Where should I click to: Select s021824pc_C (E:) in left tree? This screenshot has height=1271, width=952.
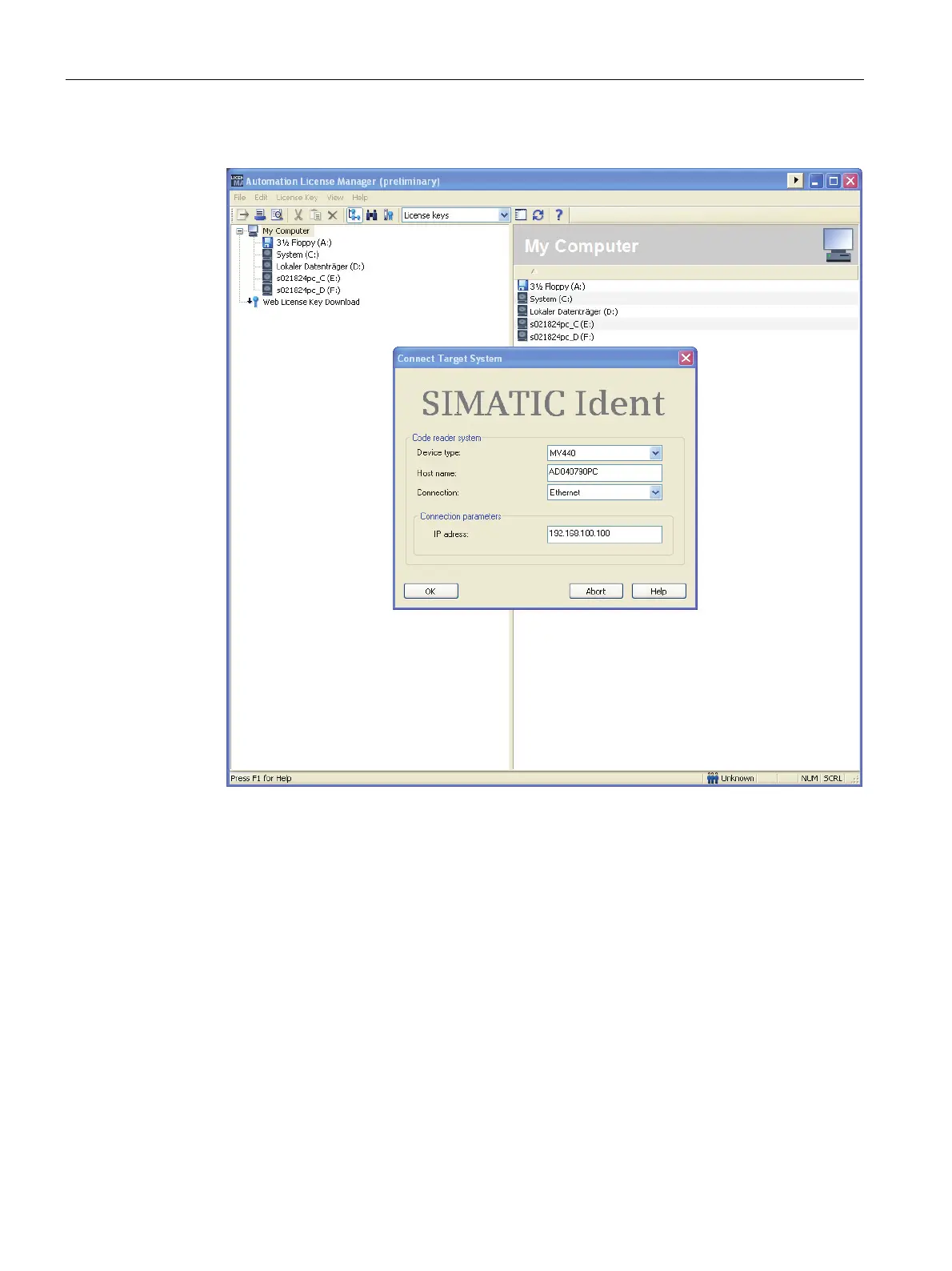(x=308, y=279)
